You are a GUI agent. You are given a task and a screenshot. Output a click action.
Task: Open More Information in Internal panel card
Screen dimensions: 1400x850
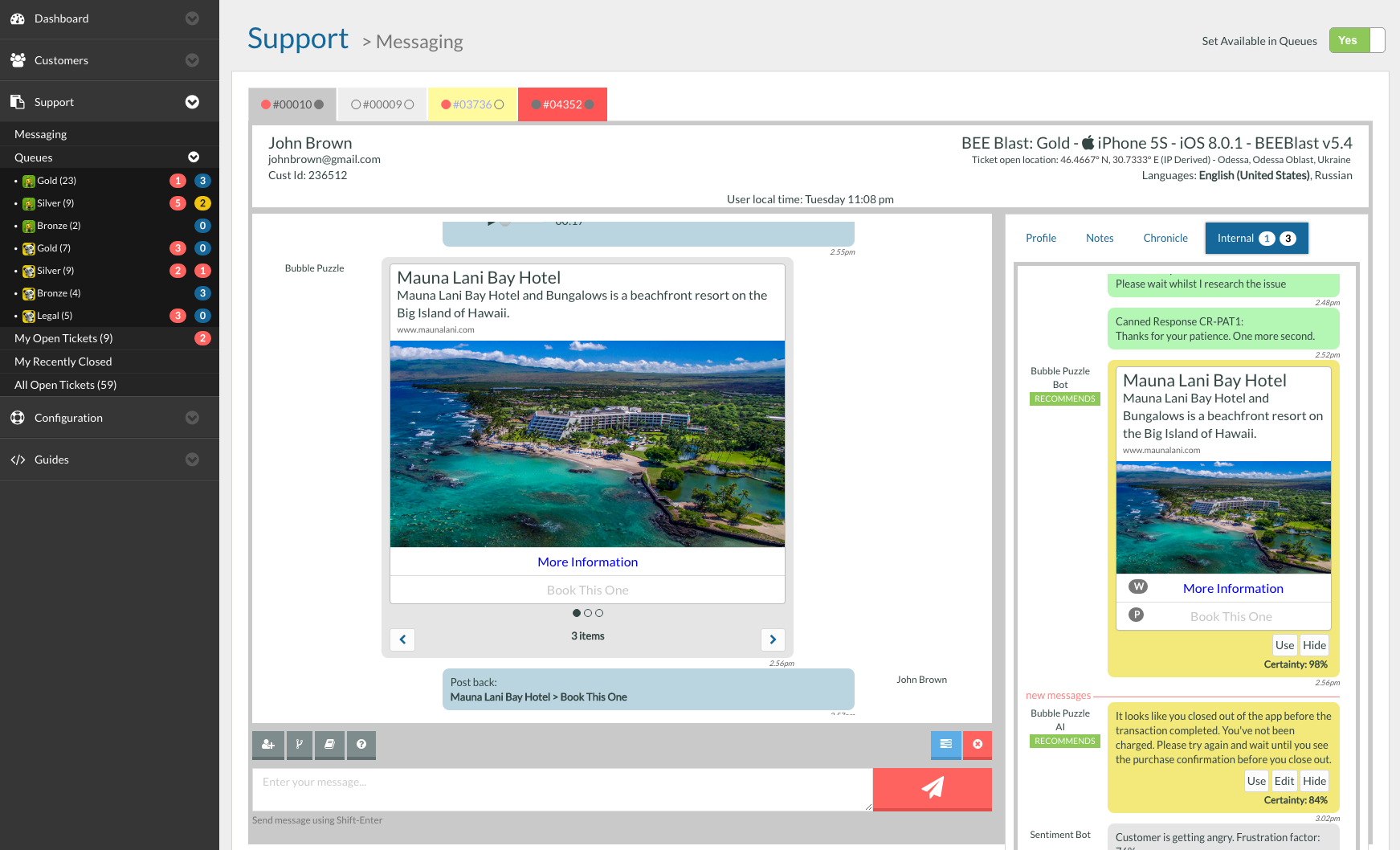pyautogui.click(x=1233, y=589)
